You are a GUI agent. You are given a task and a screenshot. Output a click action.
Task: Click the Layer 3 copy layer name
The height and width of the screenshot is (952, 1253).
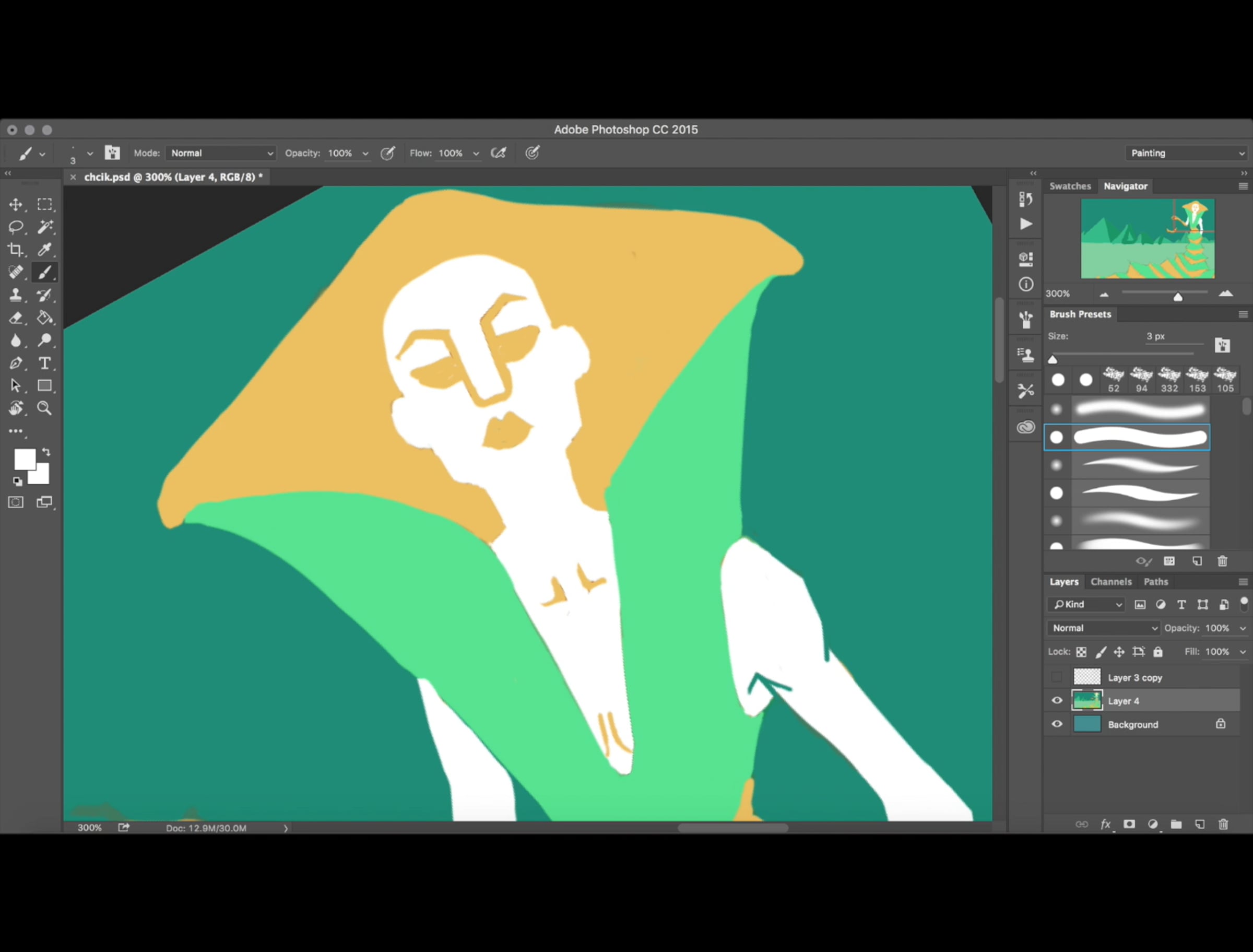(x=1134, y=678)
